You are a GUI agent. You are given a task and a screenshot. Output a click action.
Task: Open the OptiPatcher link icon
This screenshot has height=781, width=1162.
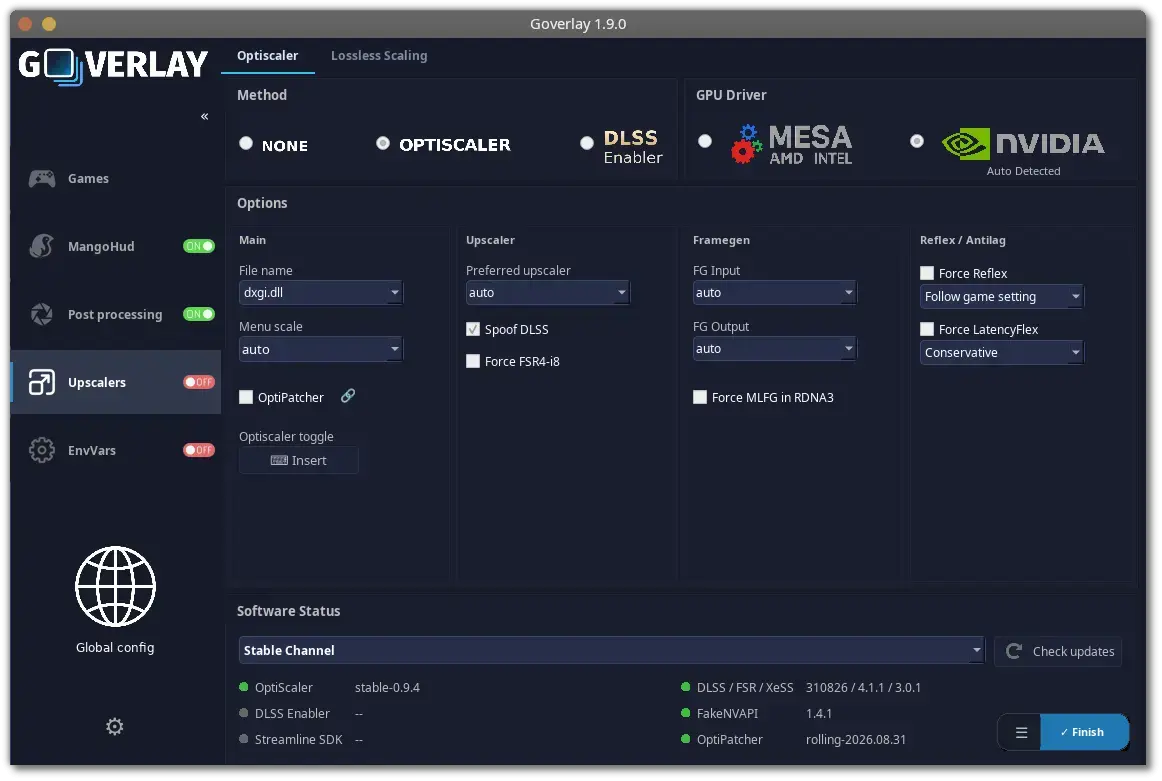click(x=348, y=396)
